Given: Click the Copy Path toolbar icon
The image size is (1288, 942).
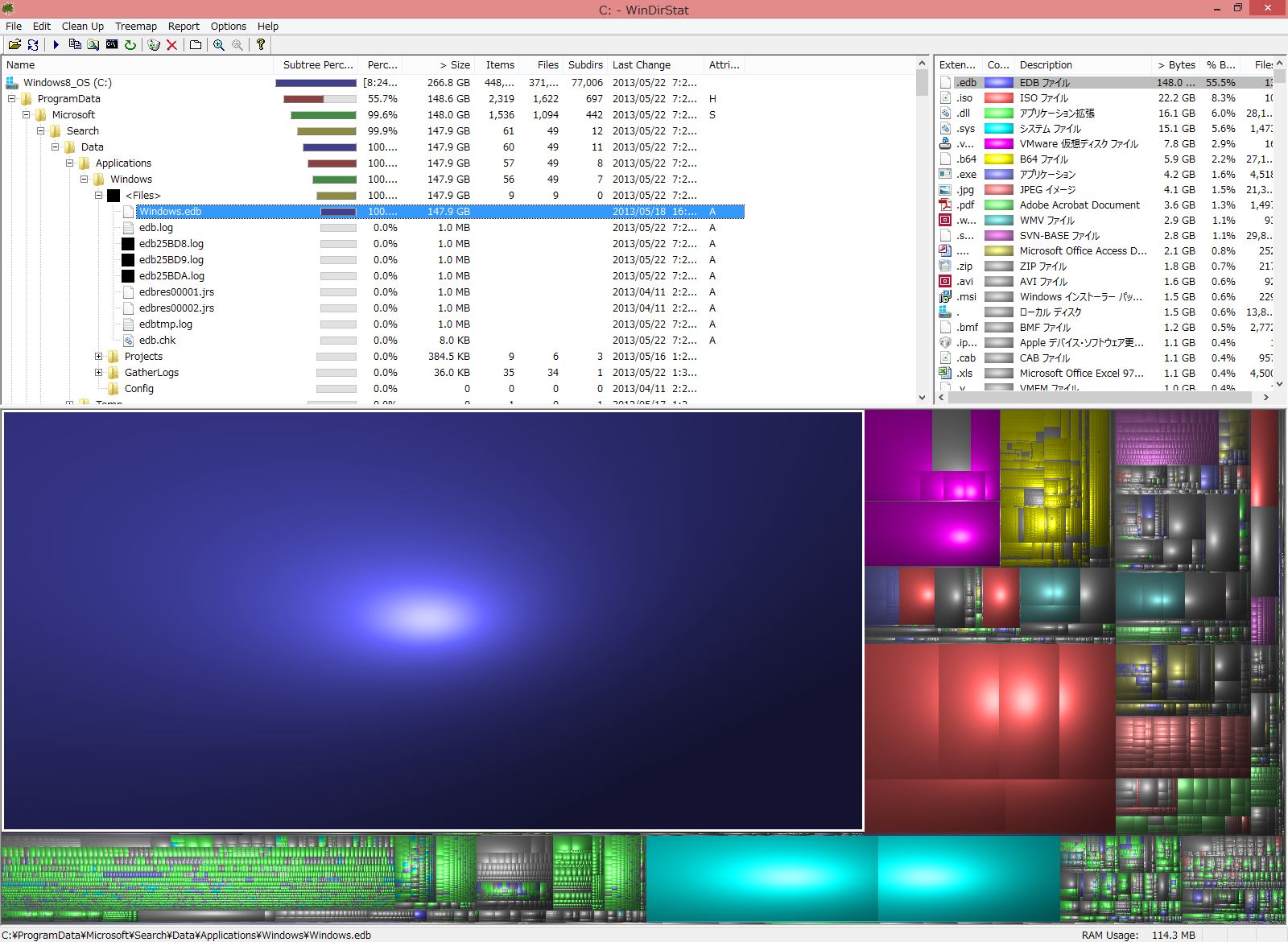Looking at the screenshot, I should [x=75, y=45].
